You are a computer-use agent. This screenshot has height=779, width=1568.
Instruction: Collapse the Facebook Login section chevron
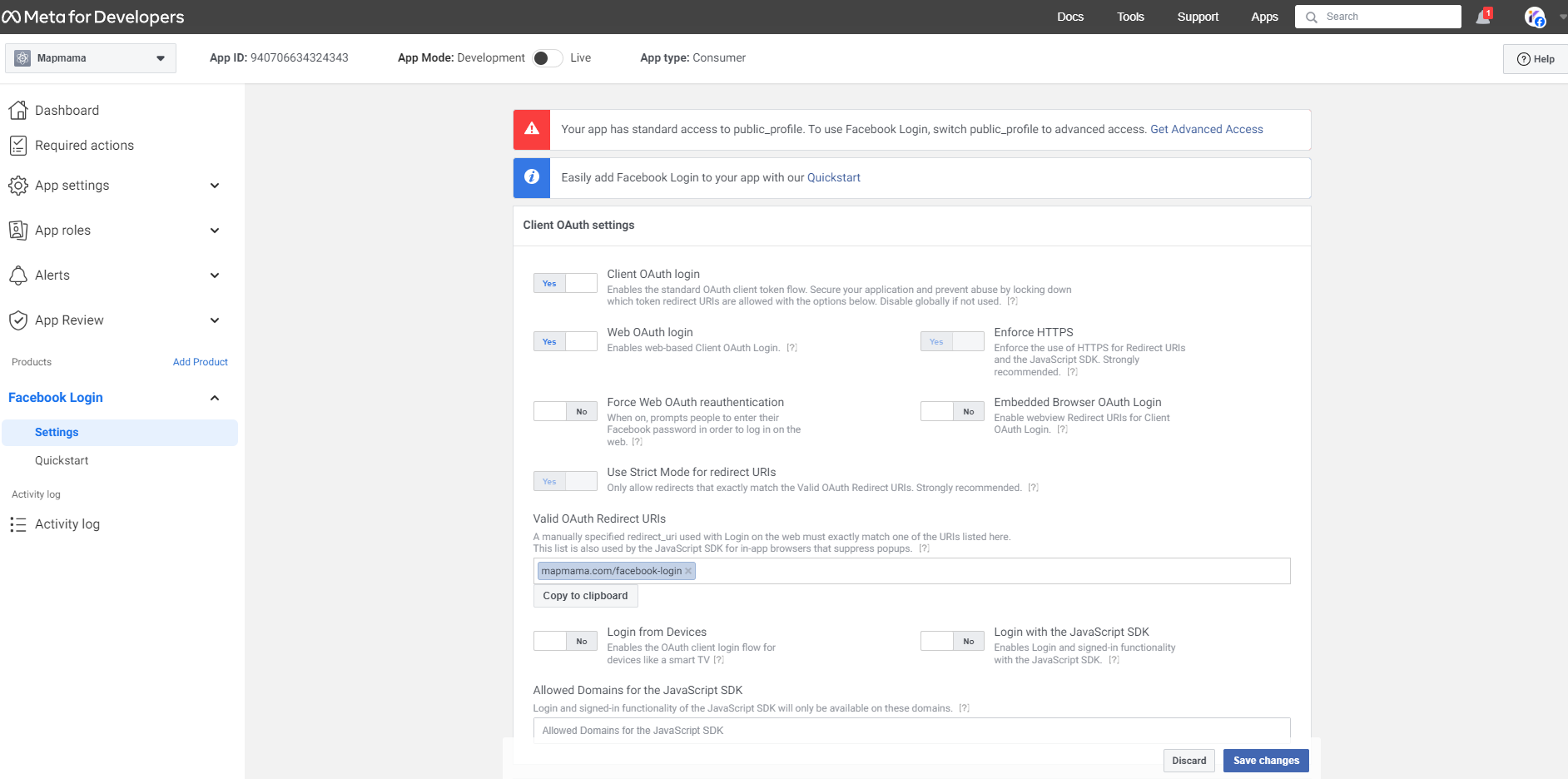(215, 398)
